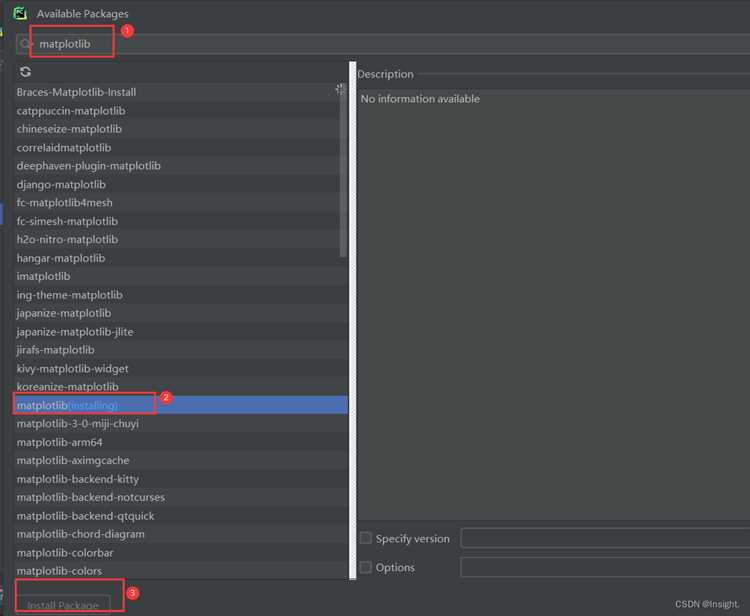Click the Options input field
The image size is (750, 616).
point(605,567)
